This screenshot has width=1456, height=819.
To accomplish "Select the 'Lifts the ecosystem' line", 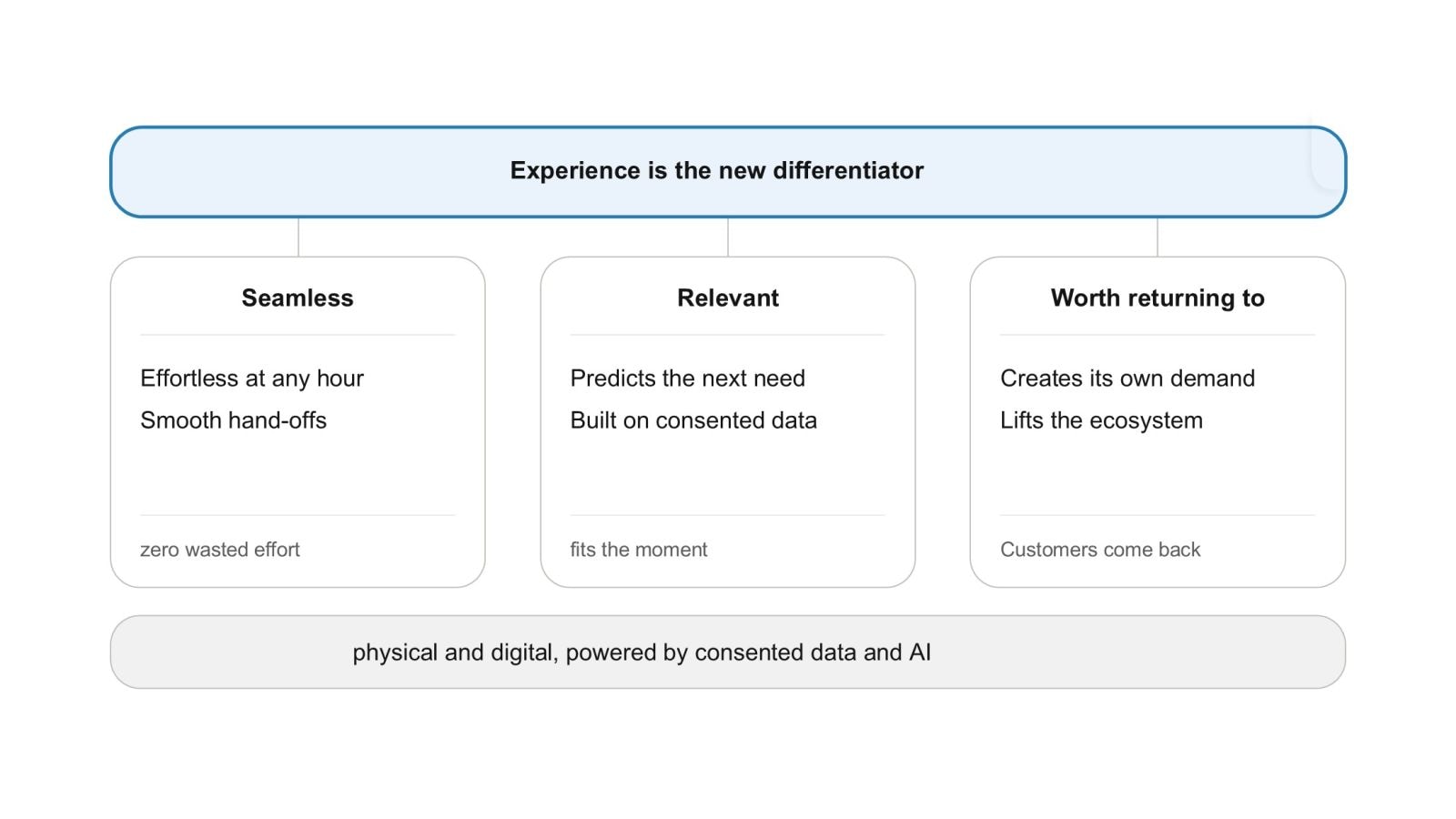I will tap(1101, 420).
